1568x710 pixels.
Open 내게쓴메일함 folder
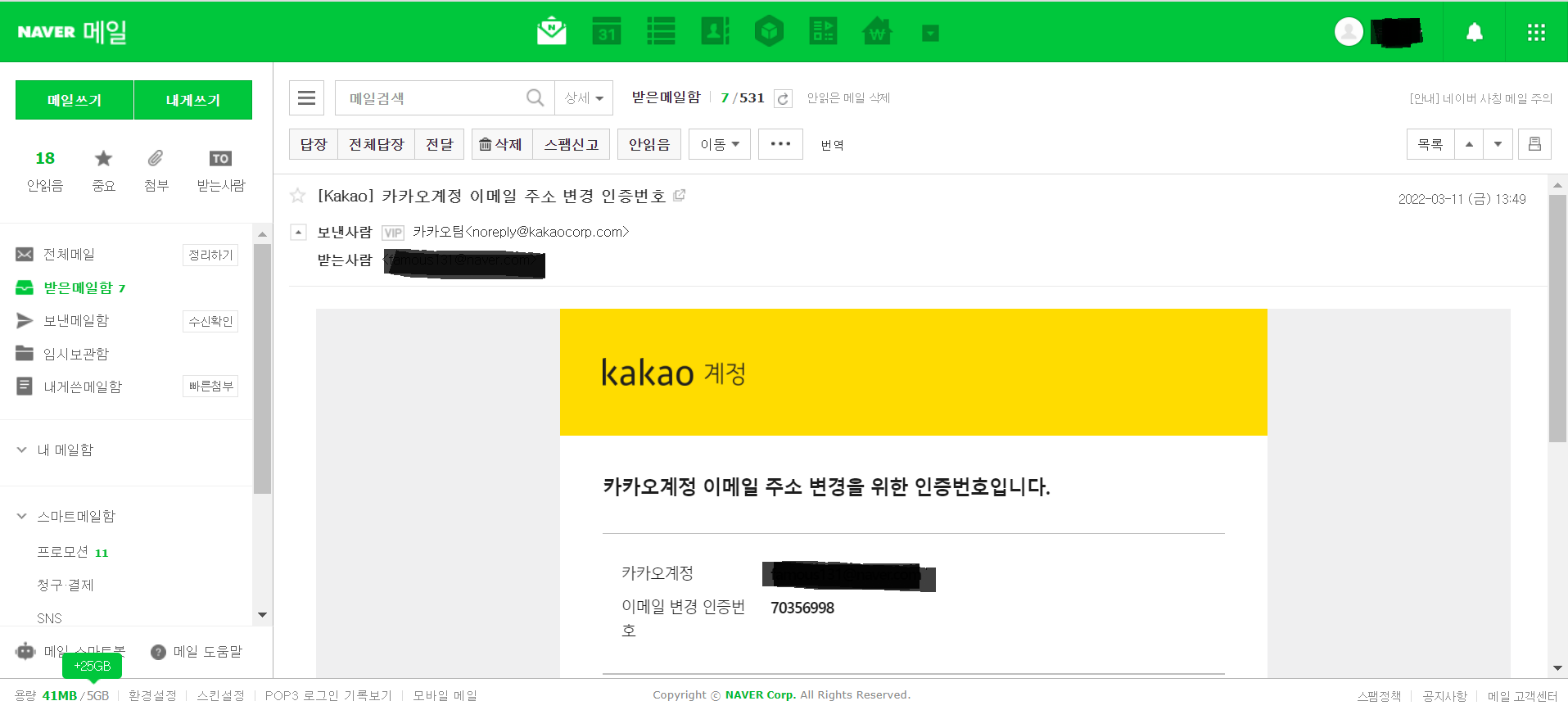82,387
